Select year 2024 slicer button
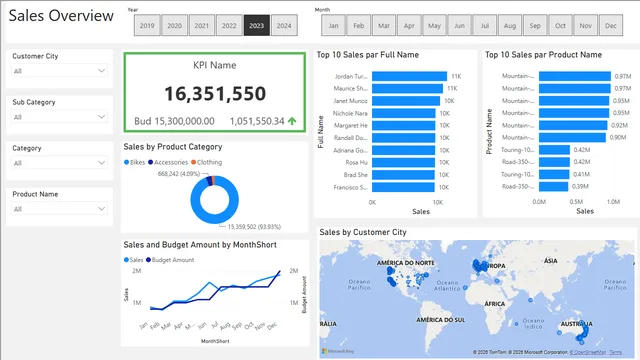 284,25
